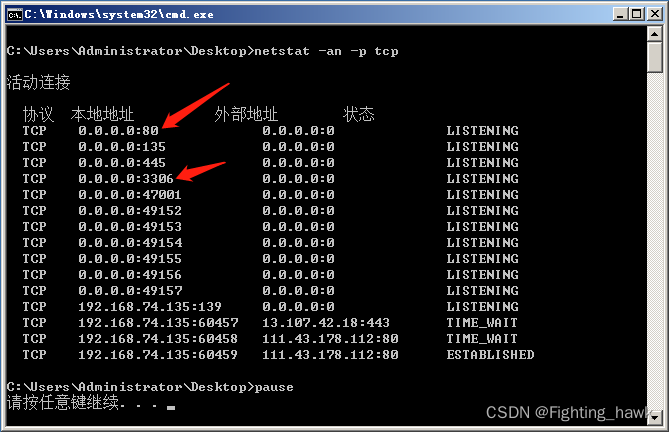
Task: Click the column header 外部地址
Action: click(x=246, y=114)
